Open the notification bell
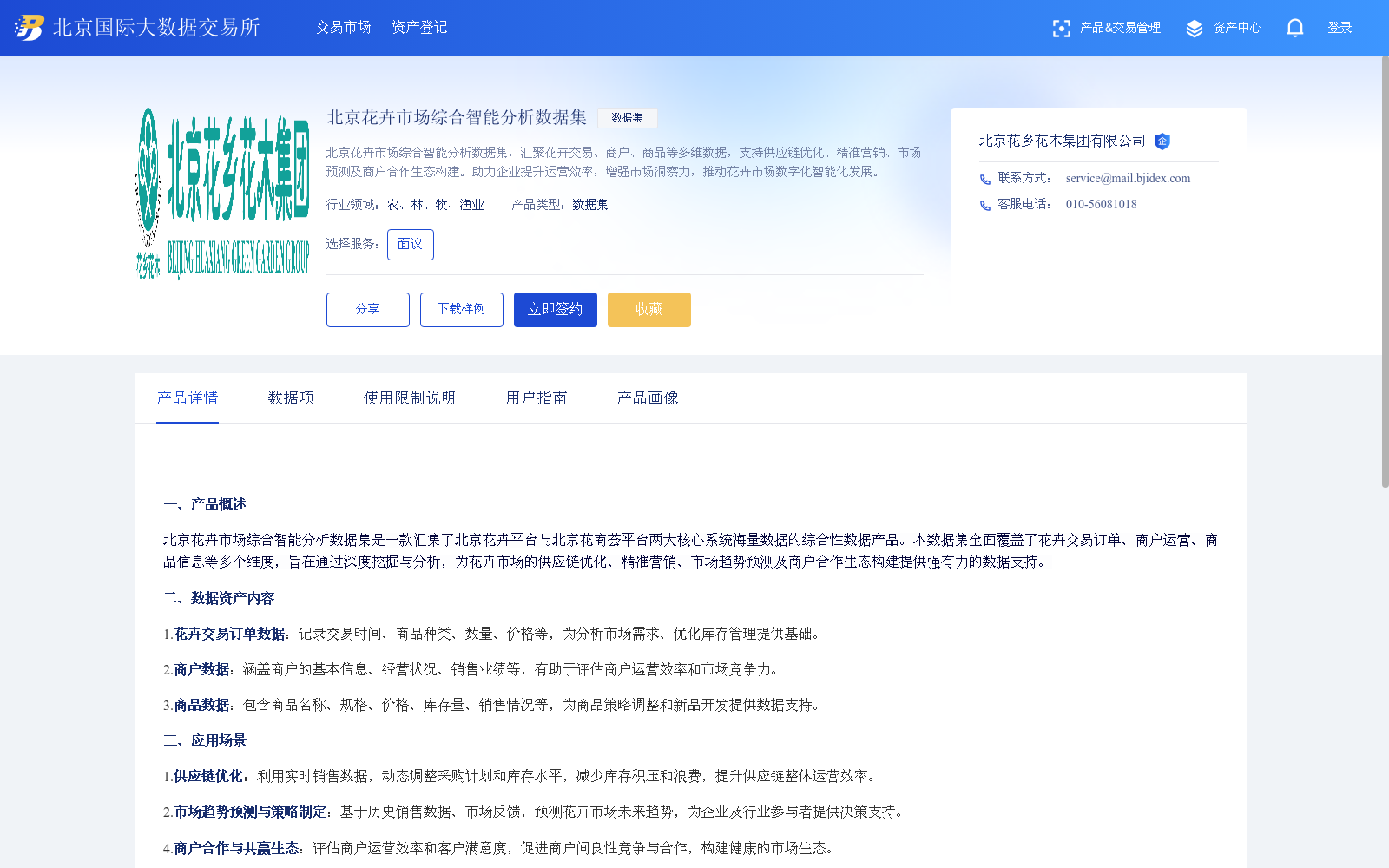 point(1294,28)
